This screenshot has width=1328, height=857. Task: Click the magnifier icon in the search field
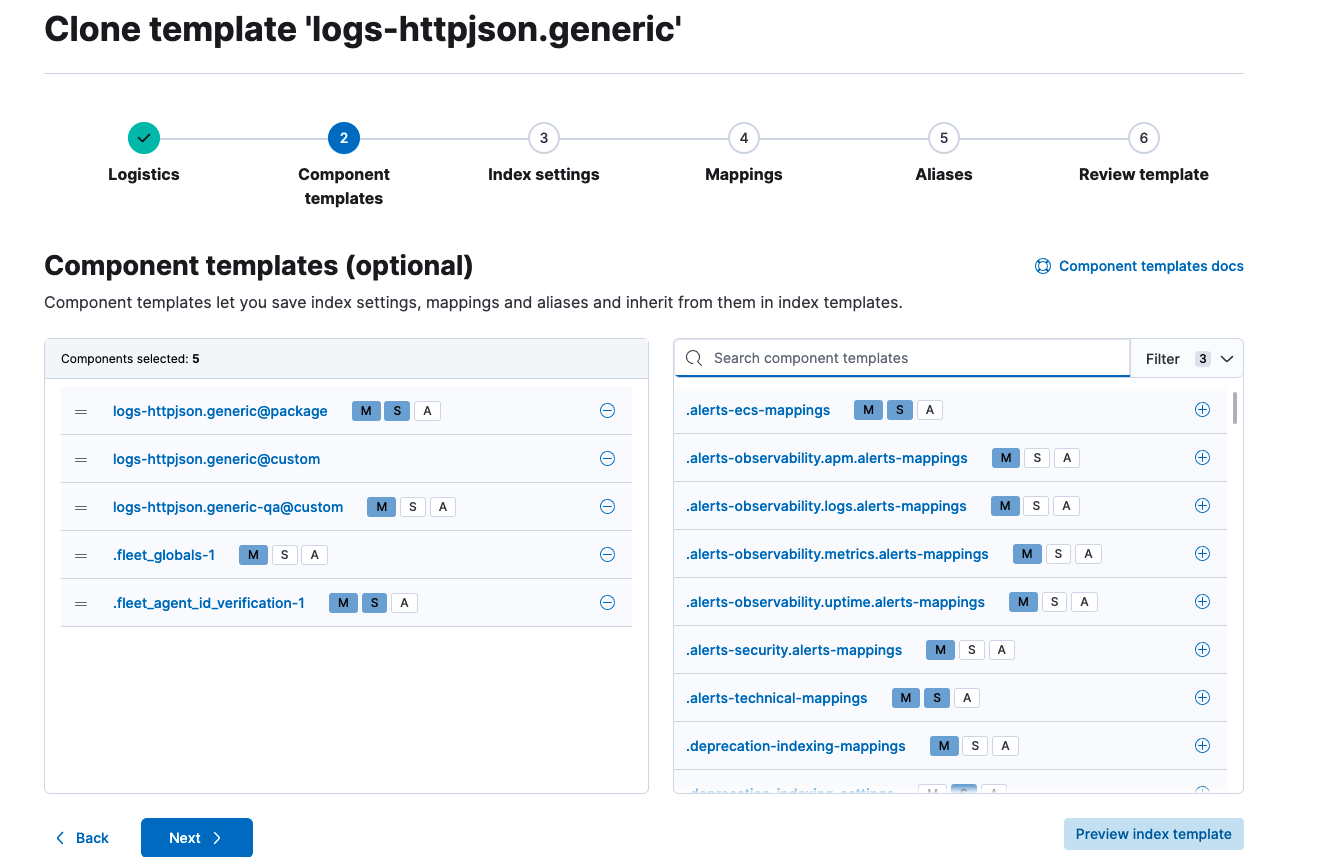[x=693, y=358]
